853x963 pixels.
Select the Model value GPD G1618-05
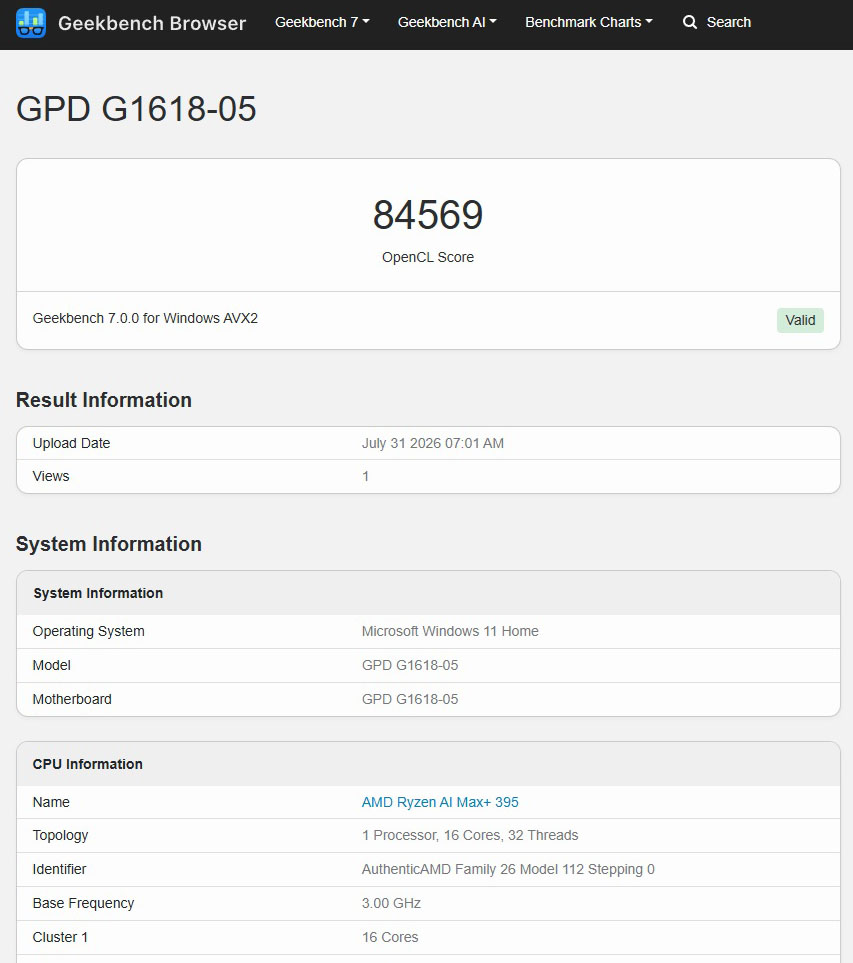410,665
